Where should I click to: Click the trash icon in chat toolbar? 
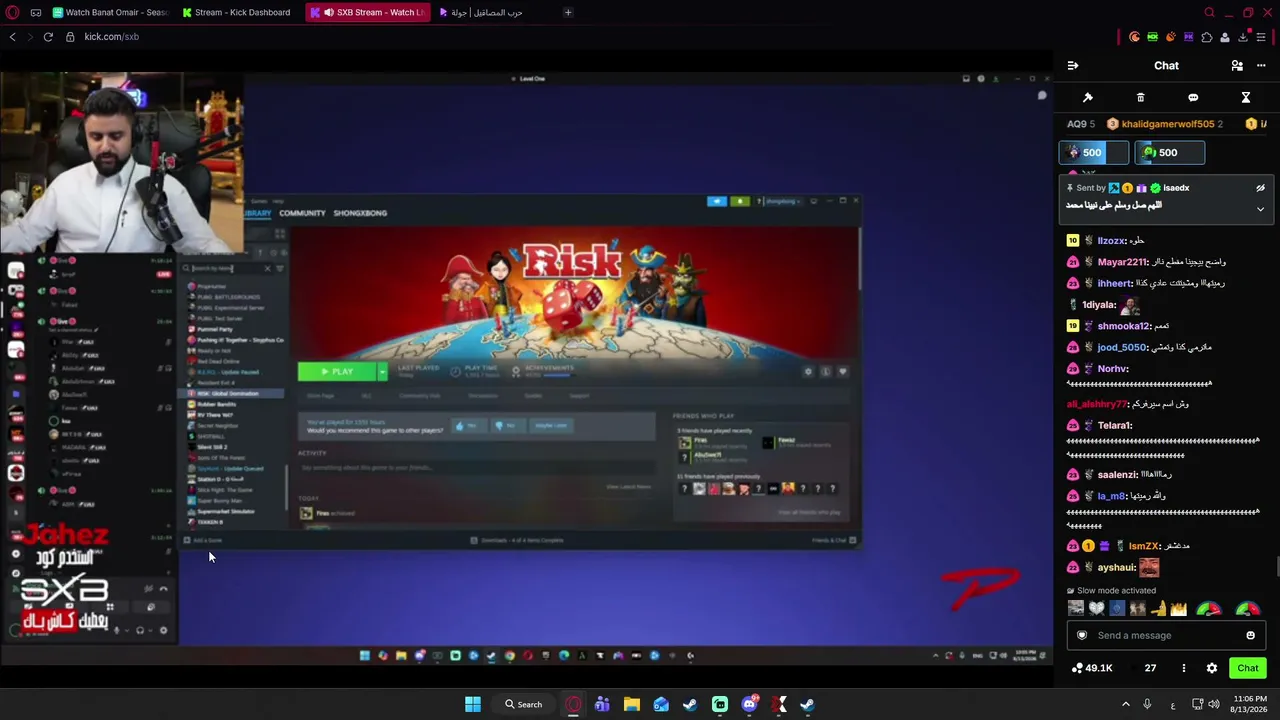(x=1140, y=98)
